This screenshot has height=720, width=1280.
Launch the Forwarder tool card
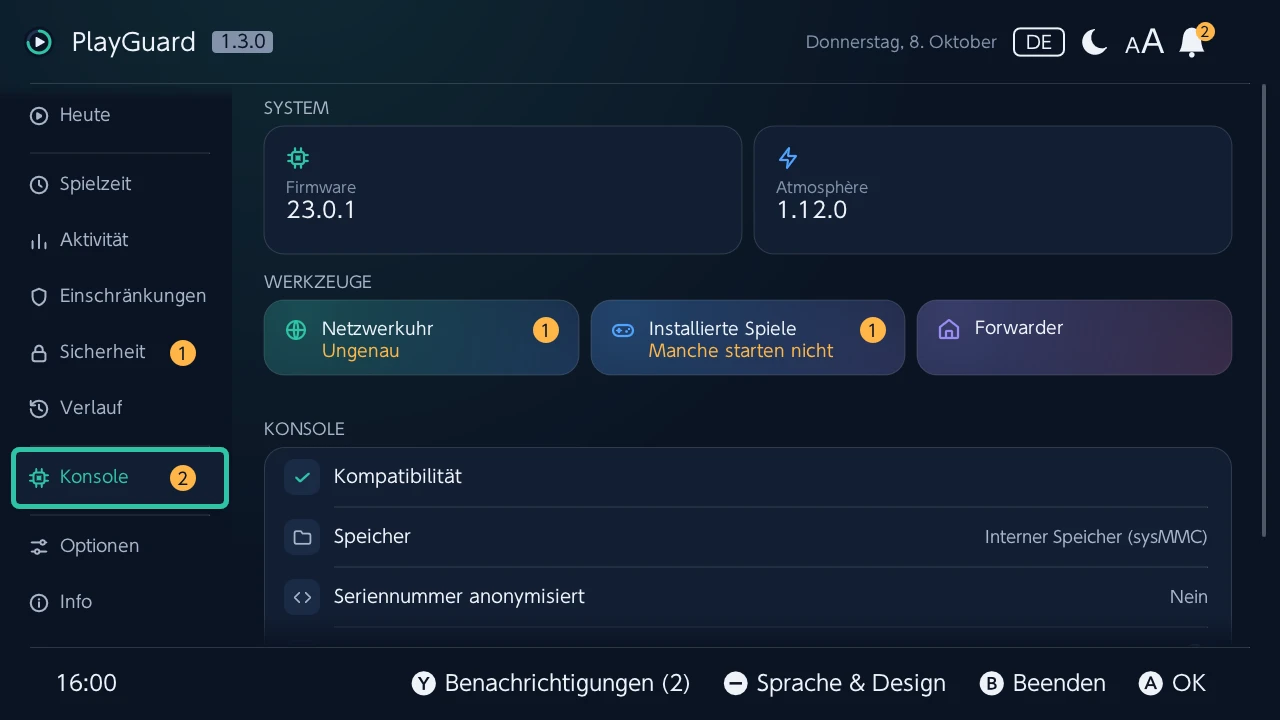(x=1074, y=338)
